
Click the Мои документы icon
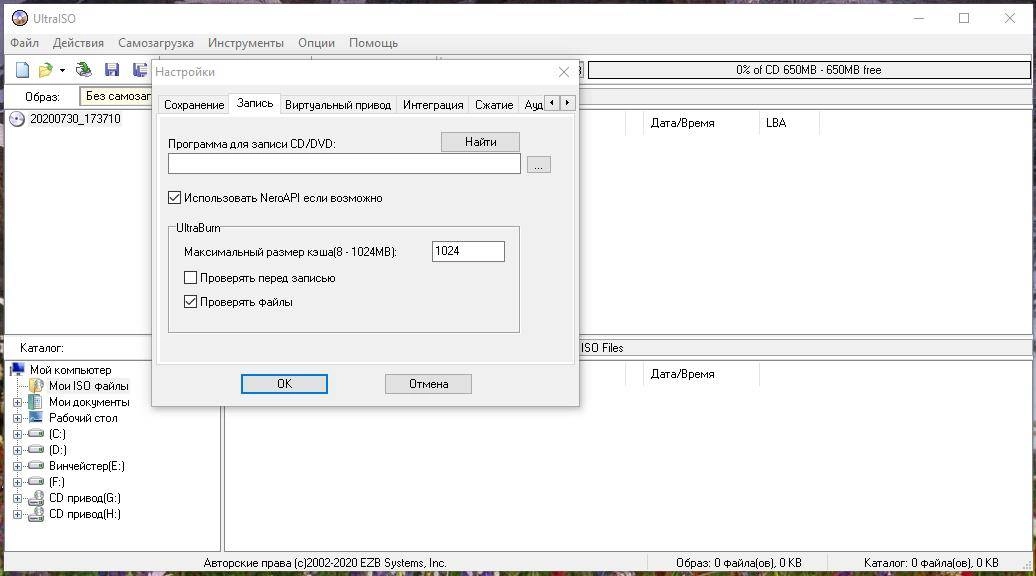(x=36, y=402)
